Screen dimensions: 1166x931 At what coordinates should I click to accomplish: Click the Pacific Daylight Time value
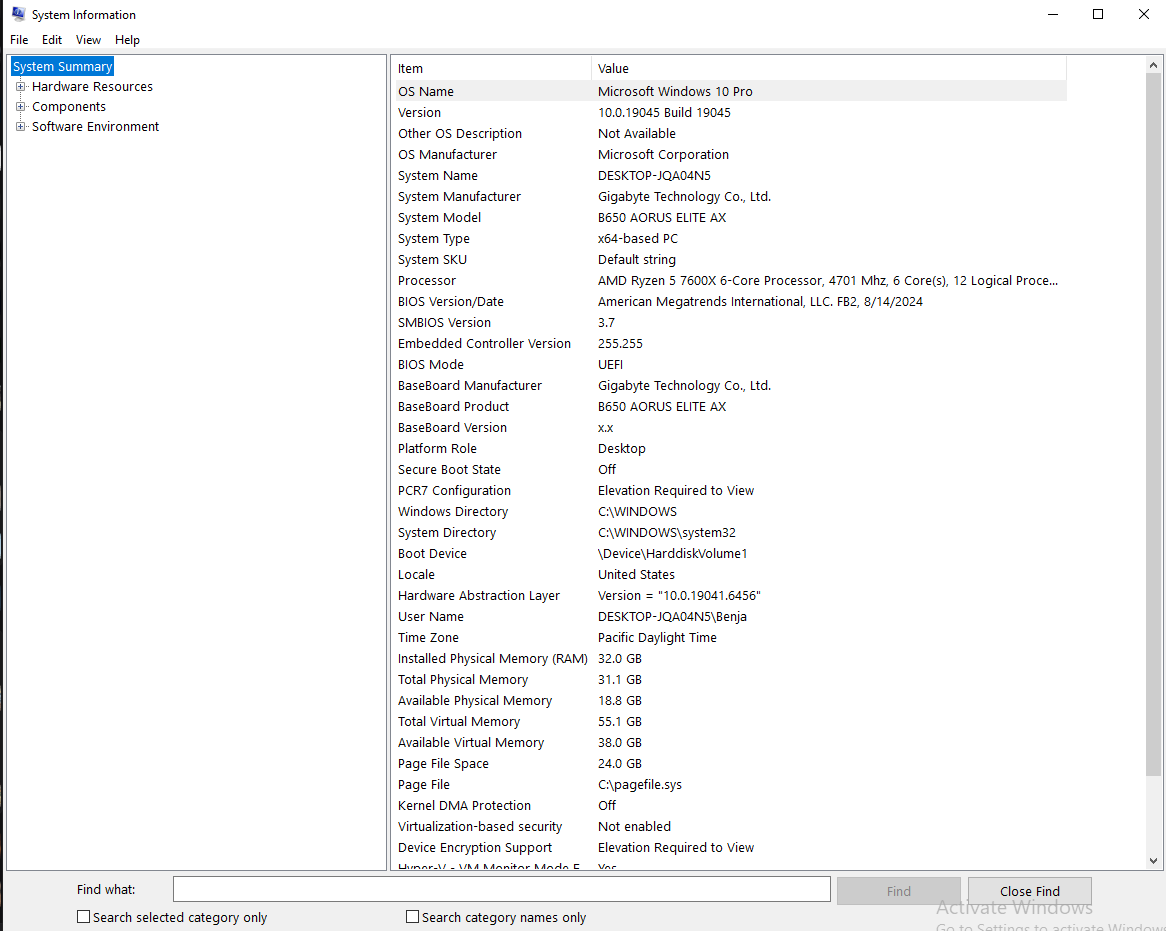[657, 637]
